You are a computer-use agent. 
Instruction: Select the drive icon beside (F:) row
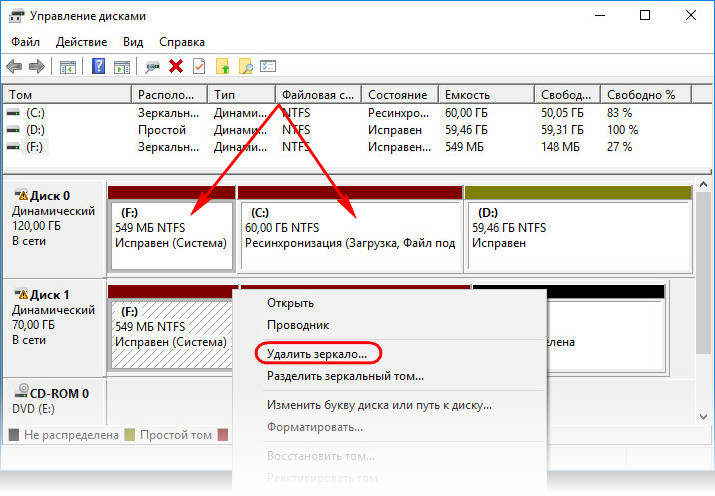point(13,147)
